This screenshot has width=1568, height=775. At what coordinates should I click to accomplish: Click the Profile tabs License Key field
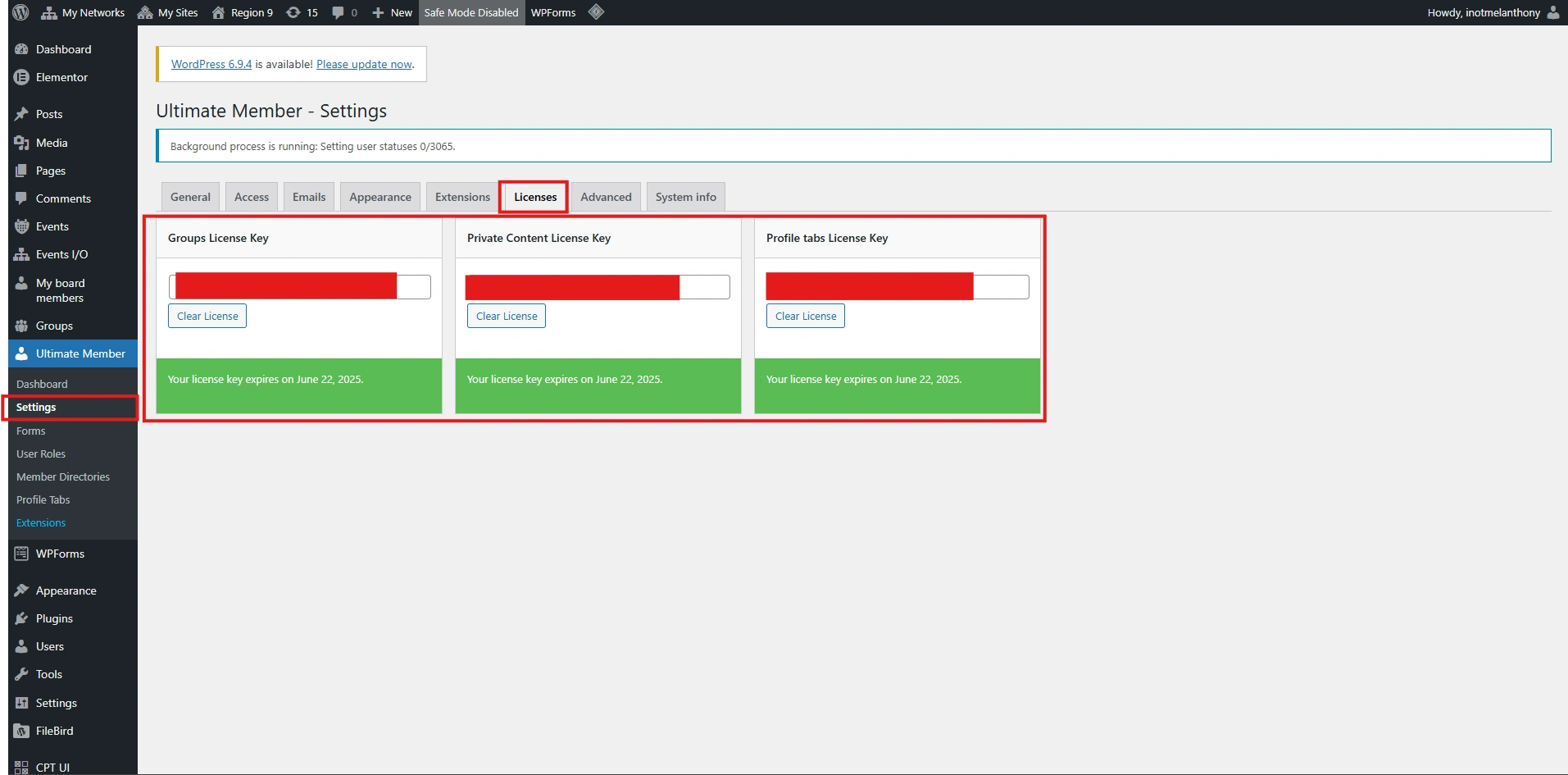click(x=898, y=287)
